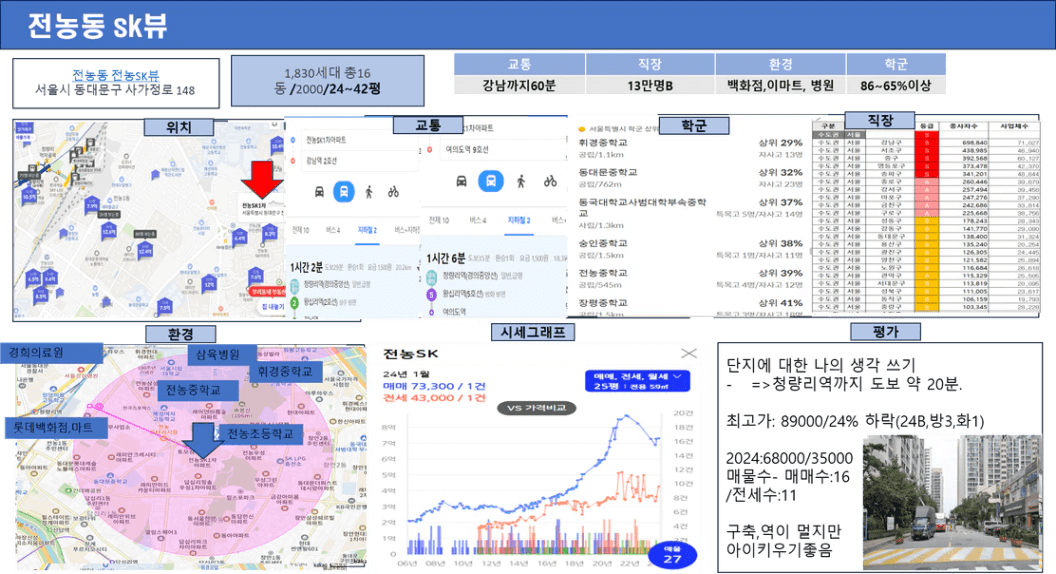
Task: Click the 경희의료원 map label
Action: [x=52, y=352]
